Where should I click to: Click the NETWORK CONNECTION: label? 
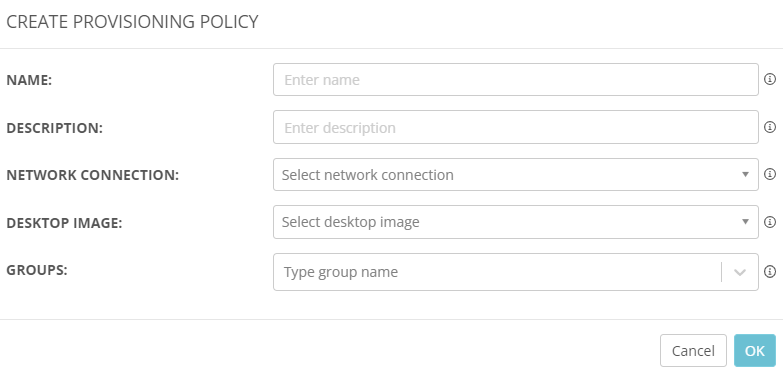(92, 175)
